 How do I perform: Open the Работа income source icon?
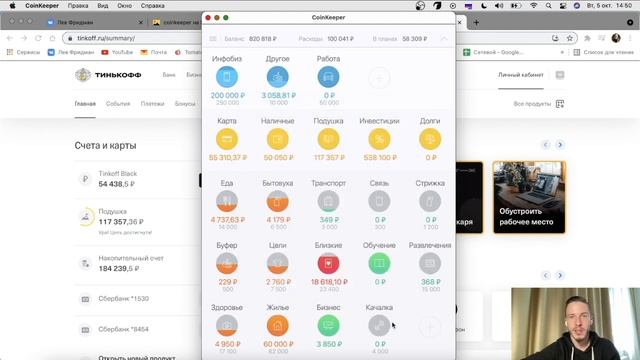click(x=328, y=77)
